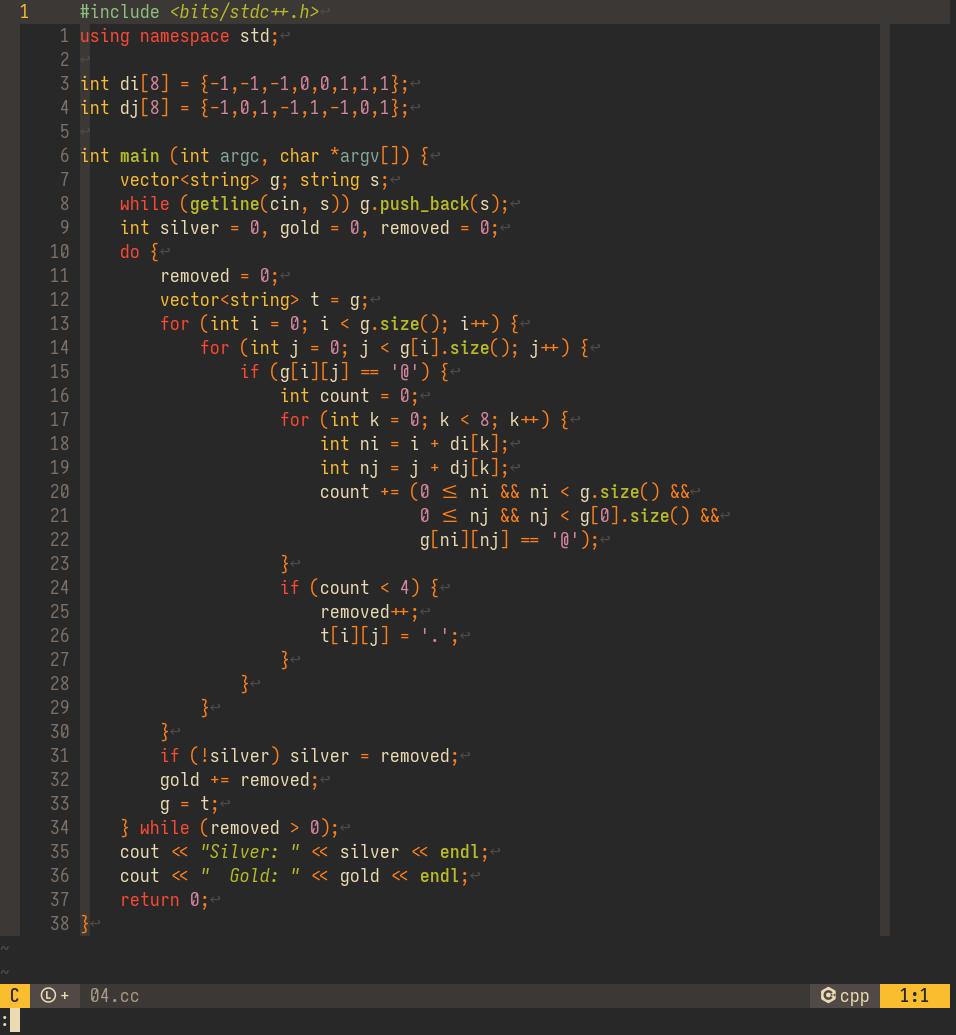Click the 04.cc file name
Viewport: 956px width, 1035px height.
point(115,995)
